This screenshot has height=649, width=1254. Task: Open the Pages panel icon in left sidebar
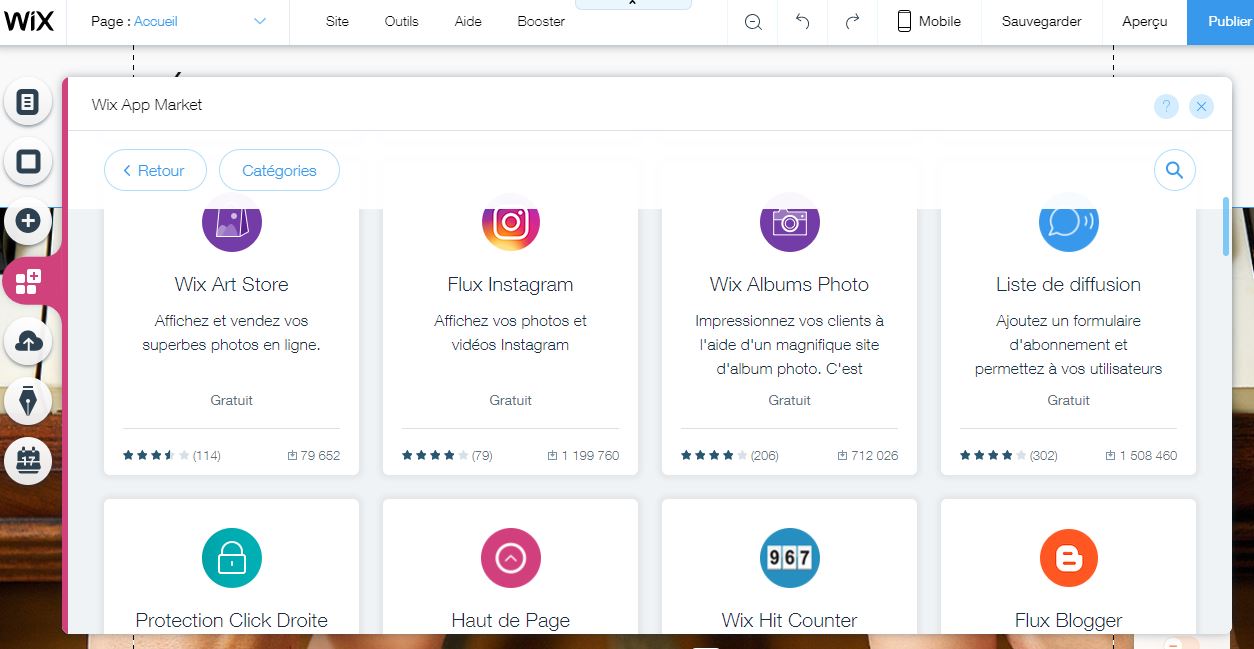[28, 102]
